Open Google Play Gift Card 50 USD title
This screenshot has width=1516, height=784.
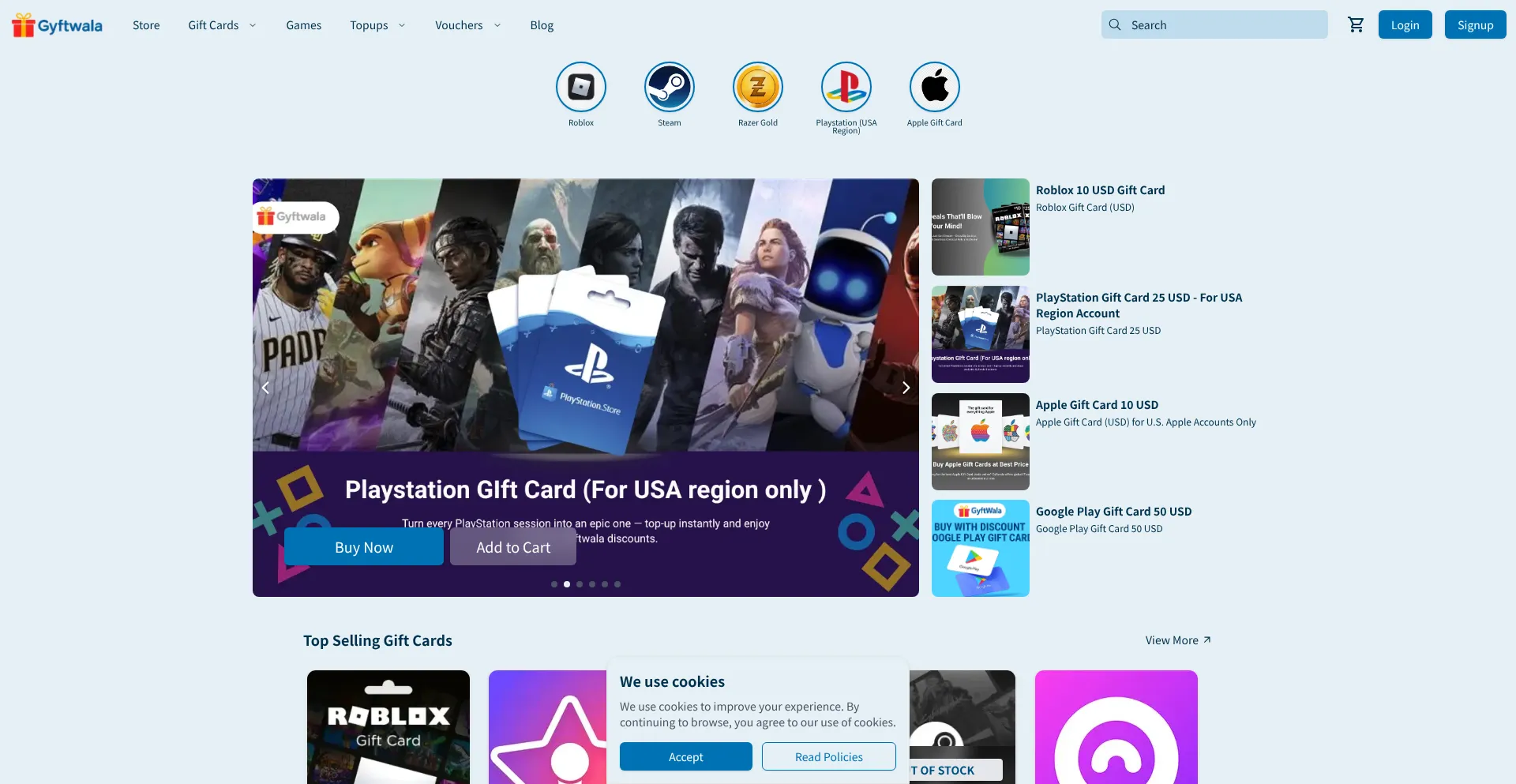pyautogui.click(x=1114, y=512)
